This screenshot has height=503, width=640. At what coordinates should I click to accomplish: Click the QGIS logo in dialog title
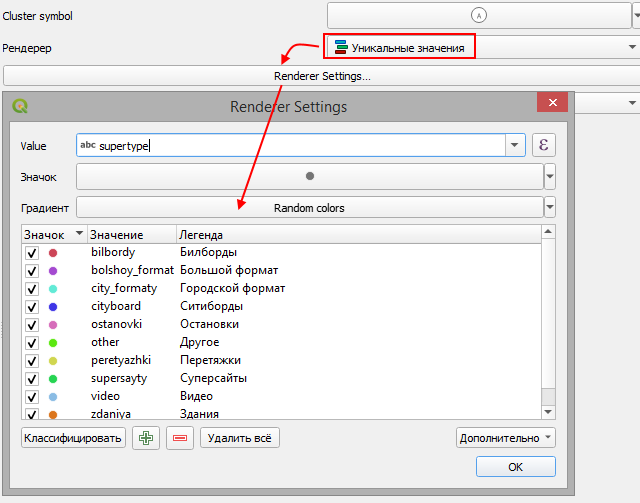[22, 106]
